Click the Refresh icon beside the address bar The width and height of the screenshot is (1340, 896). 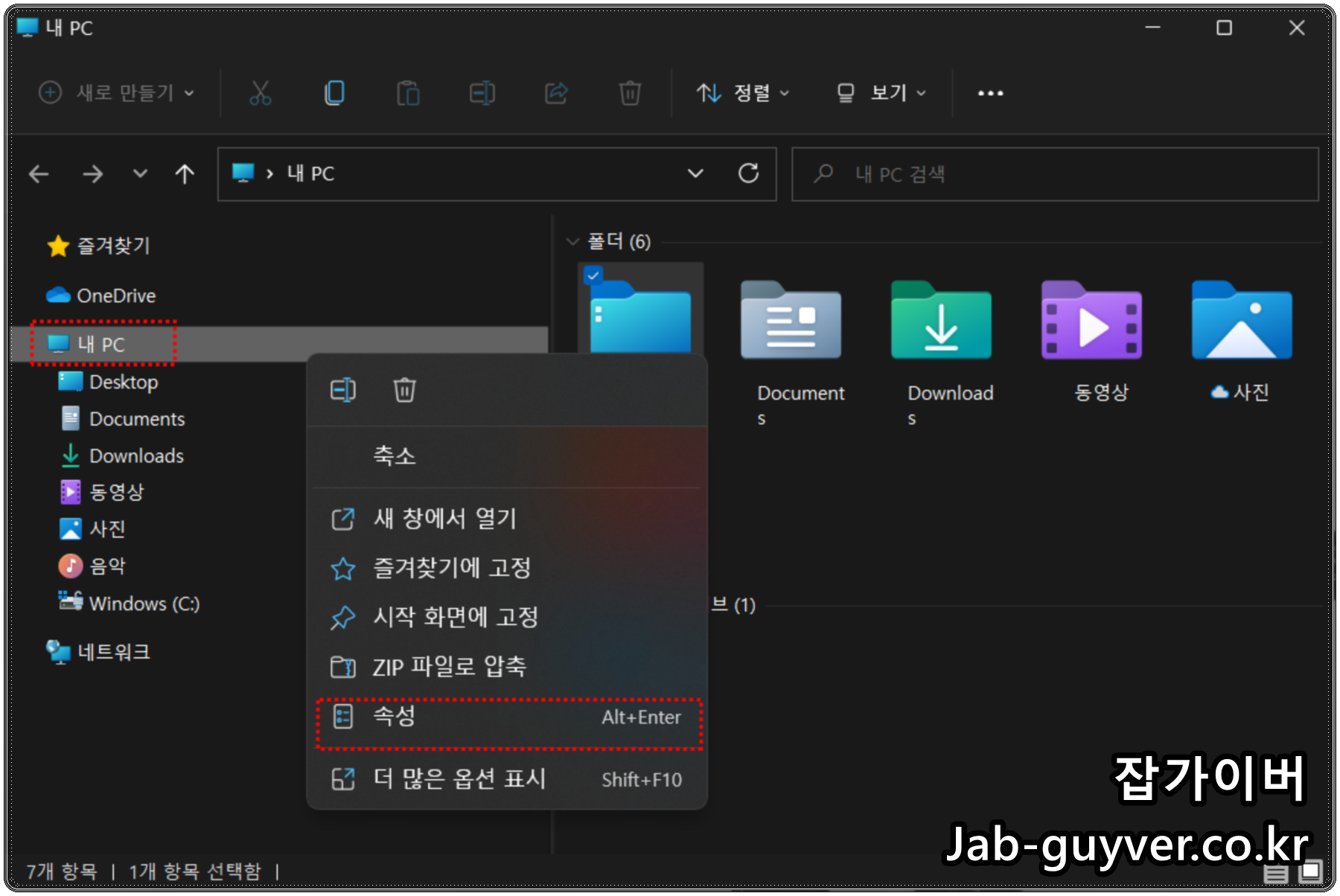point(750,173)
